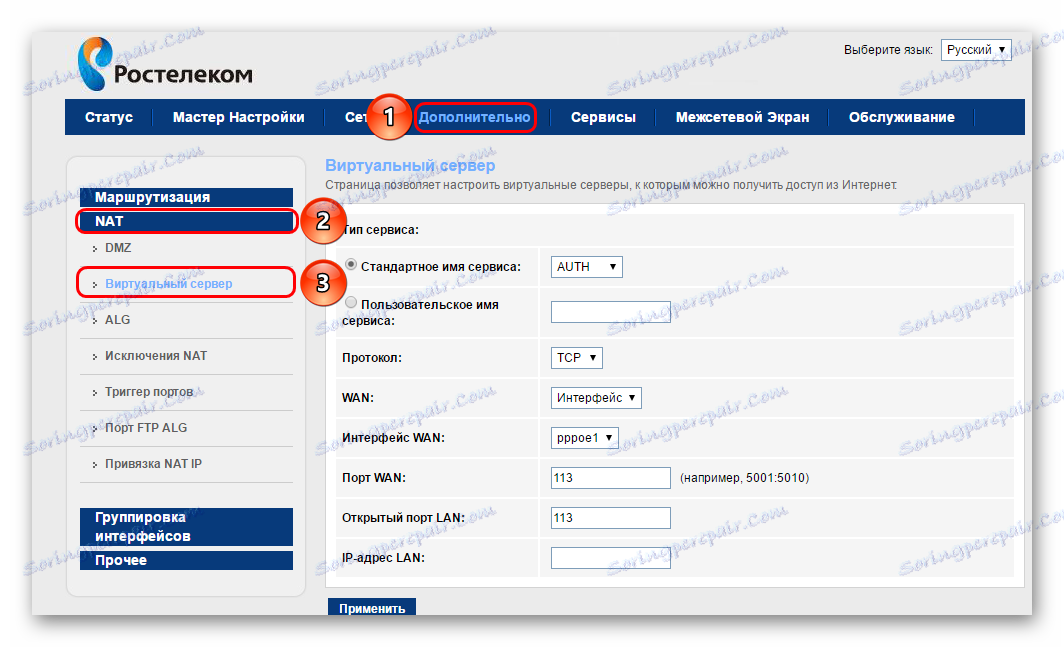Click the Применить button
Viewport: 1064px width, 647px height.
372,608
